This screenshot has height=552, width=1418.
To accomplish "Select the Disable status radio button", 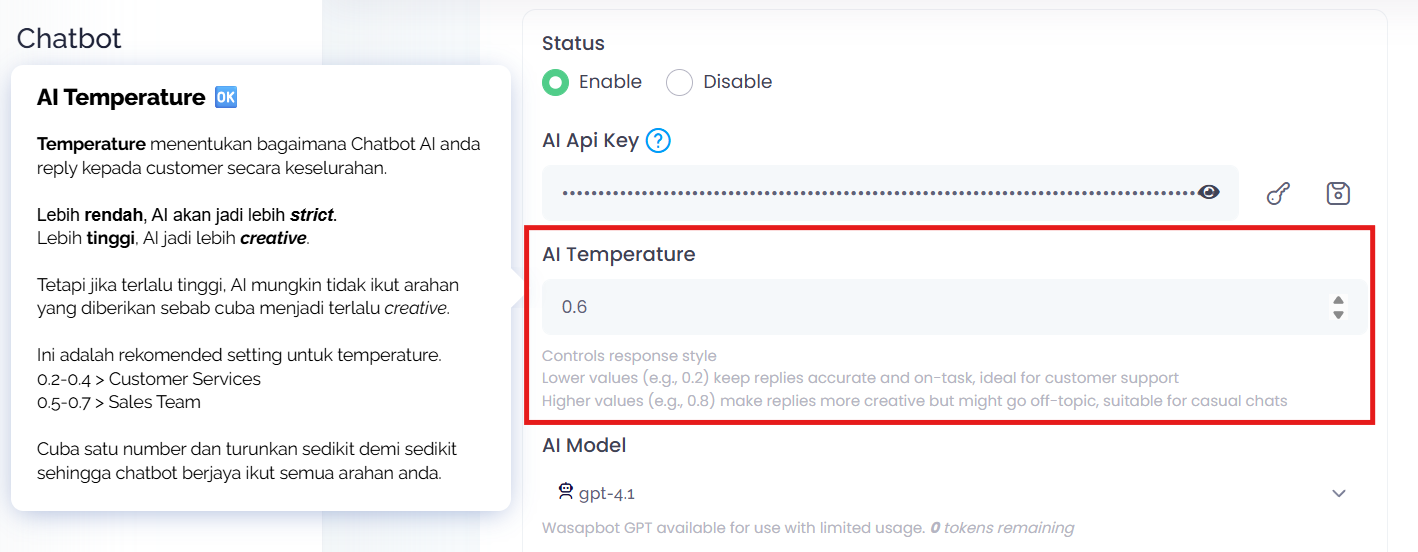I will (679, 82).
